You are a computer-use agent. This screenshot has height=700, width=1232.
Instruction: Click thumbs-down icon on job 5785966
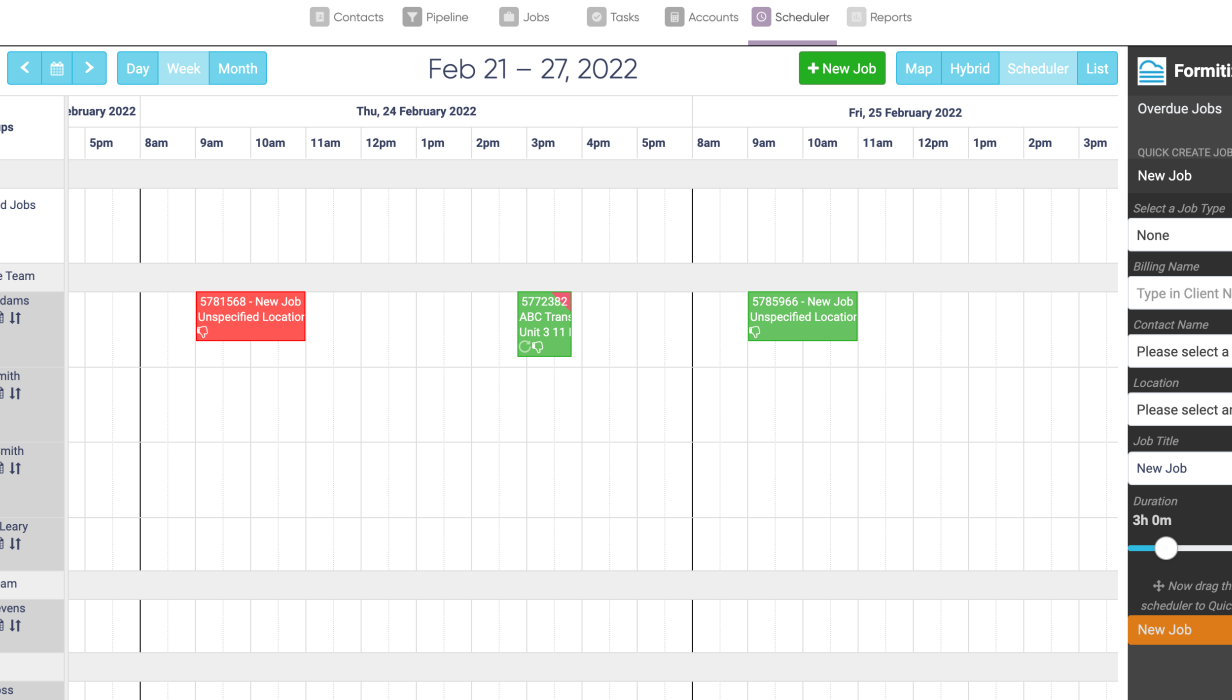(755, 332)
